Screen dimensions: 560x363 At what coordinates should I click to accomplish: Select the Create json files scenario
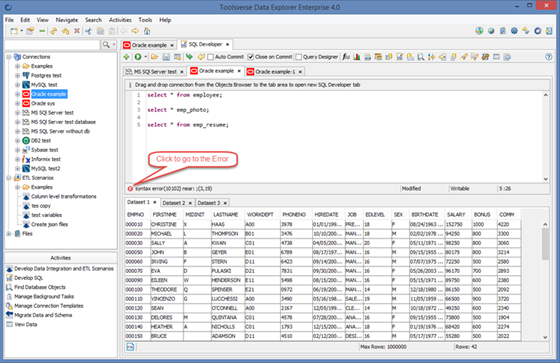[x=49, y=224]
